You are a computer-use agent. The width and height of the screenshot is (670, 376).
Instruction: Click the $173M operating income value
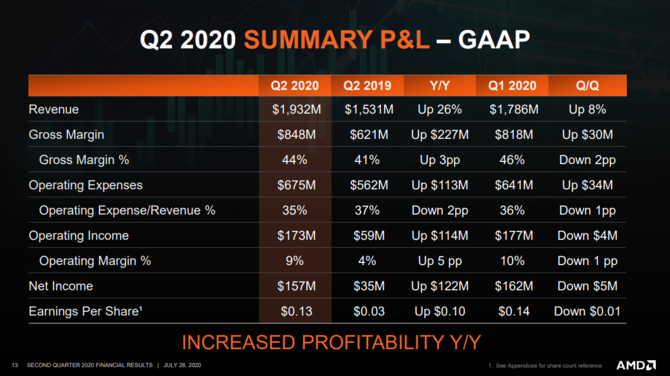point(297,236)
